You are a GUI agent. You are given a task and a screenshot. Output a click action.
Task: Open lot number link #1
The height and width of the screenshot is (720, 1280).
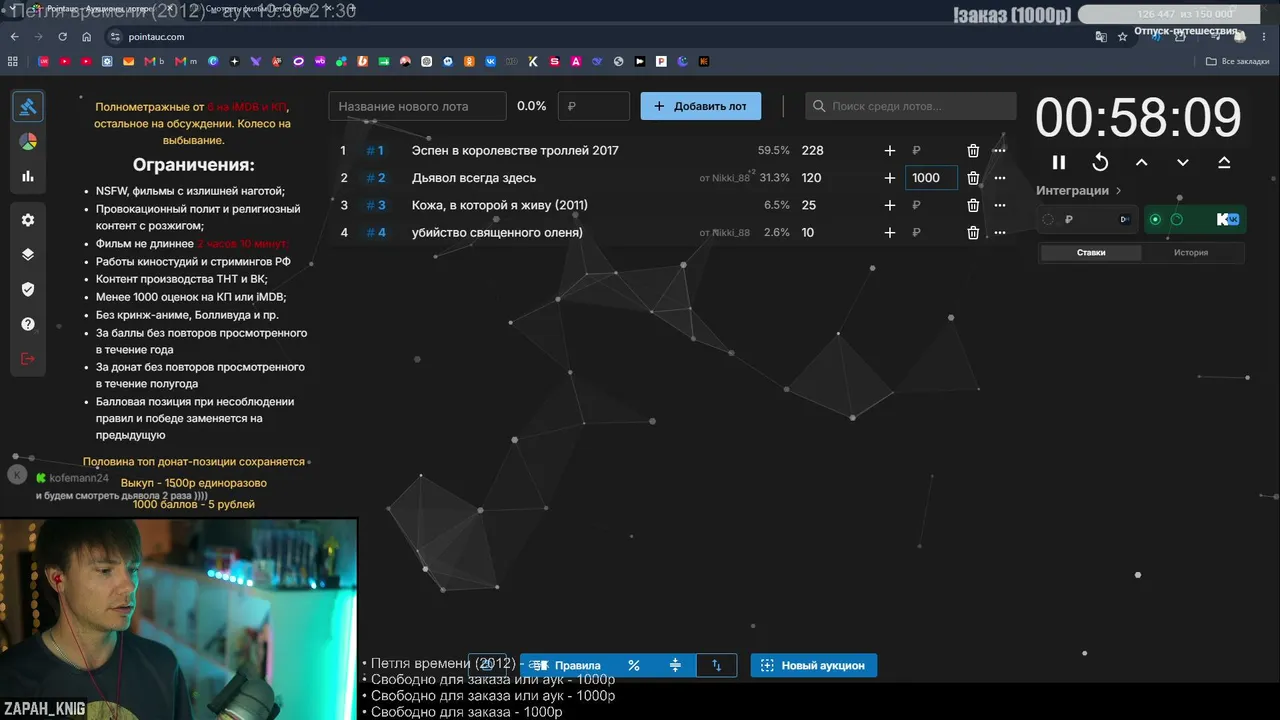coord(375,151)
